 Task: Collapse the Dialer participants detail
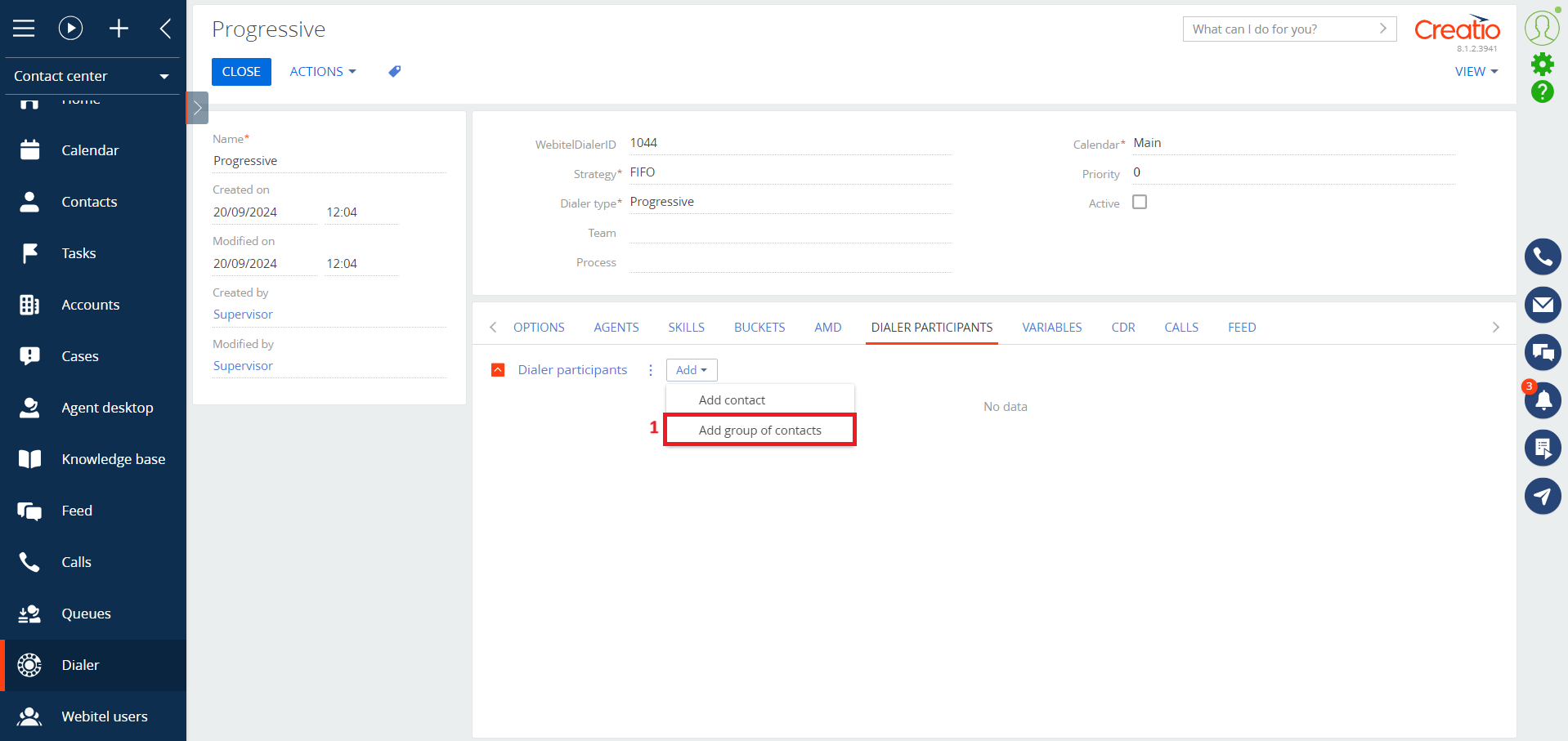point(498,370)
